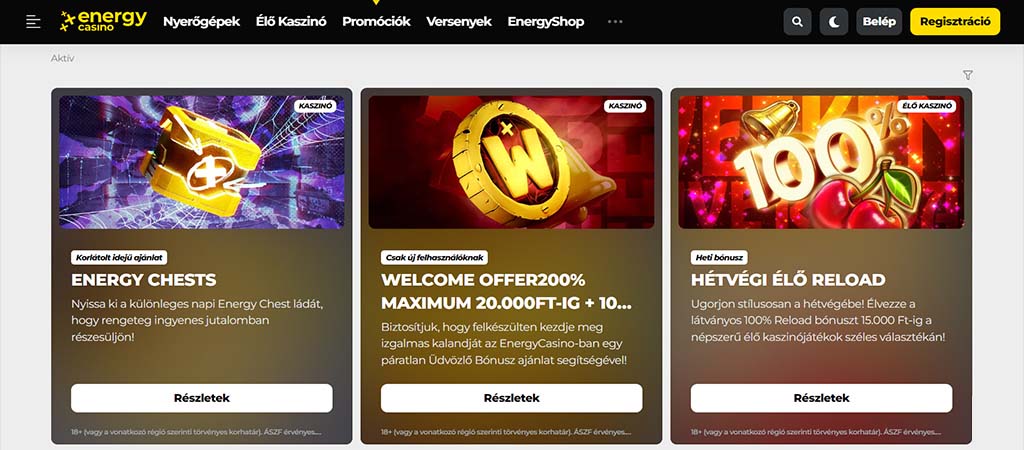Open the promotions filter funnel icon

pos(968,75)
